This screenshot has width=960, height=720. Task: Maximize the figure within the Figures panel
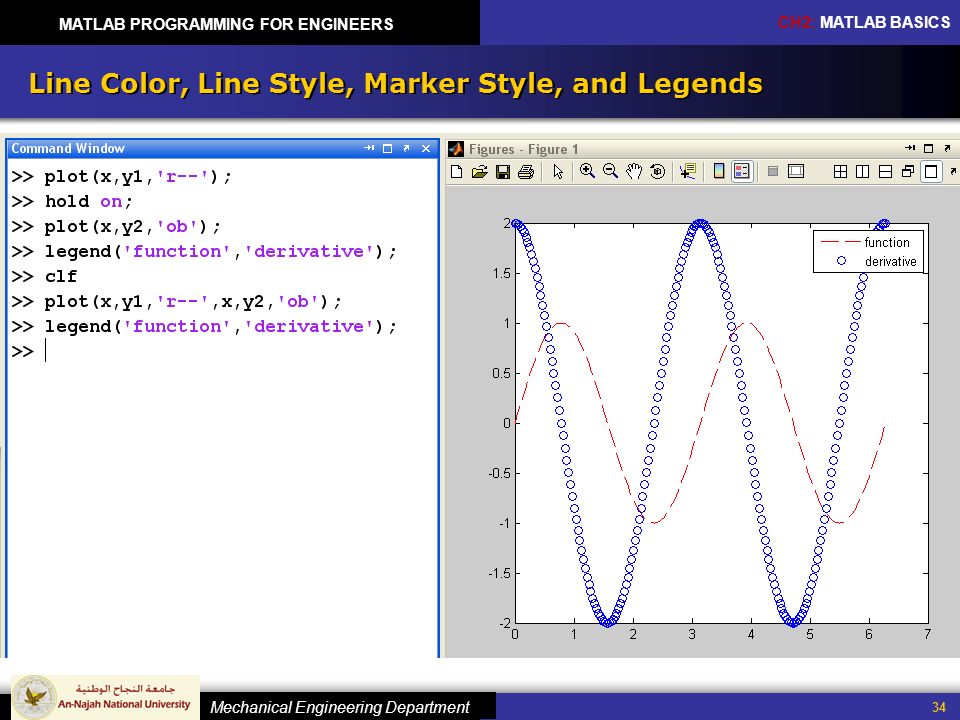pyautogui.click(x=931, y=171)
